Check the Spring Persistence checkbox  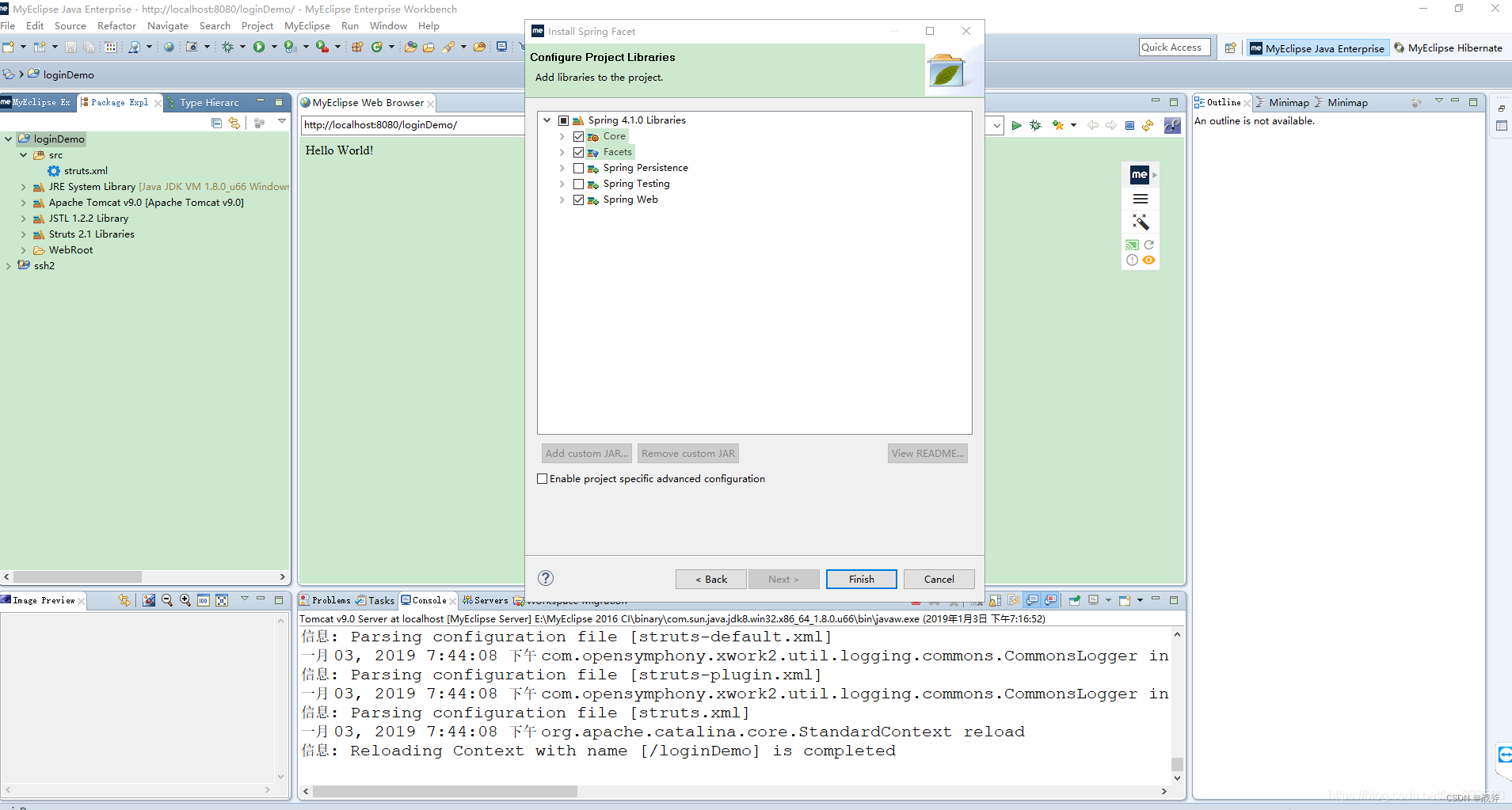point(579,168)
